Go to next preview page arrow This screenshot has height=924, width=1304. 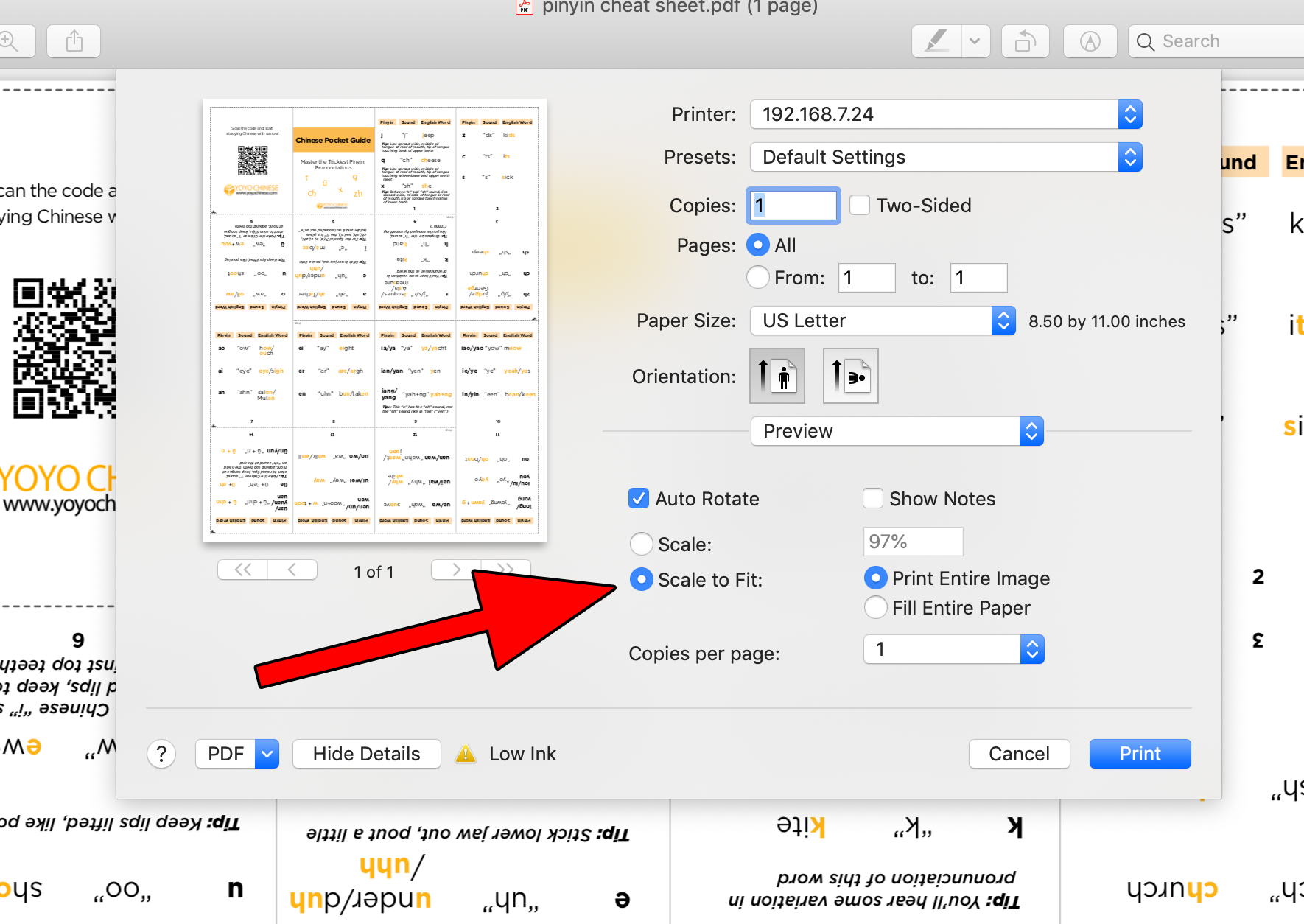456,570
